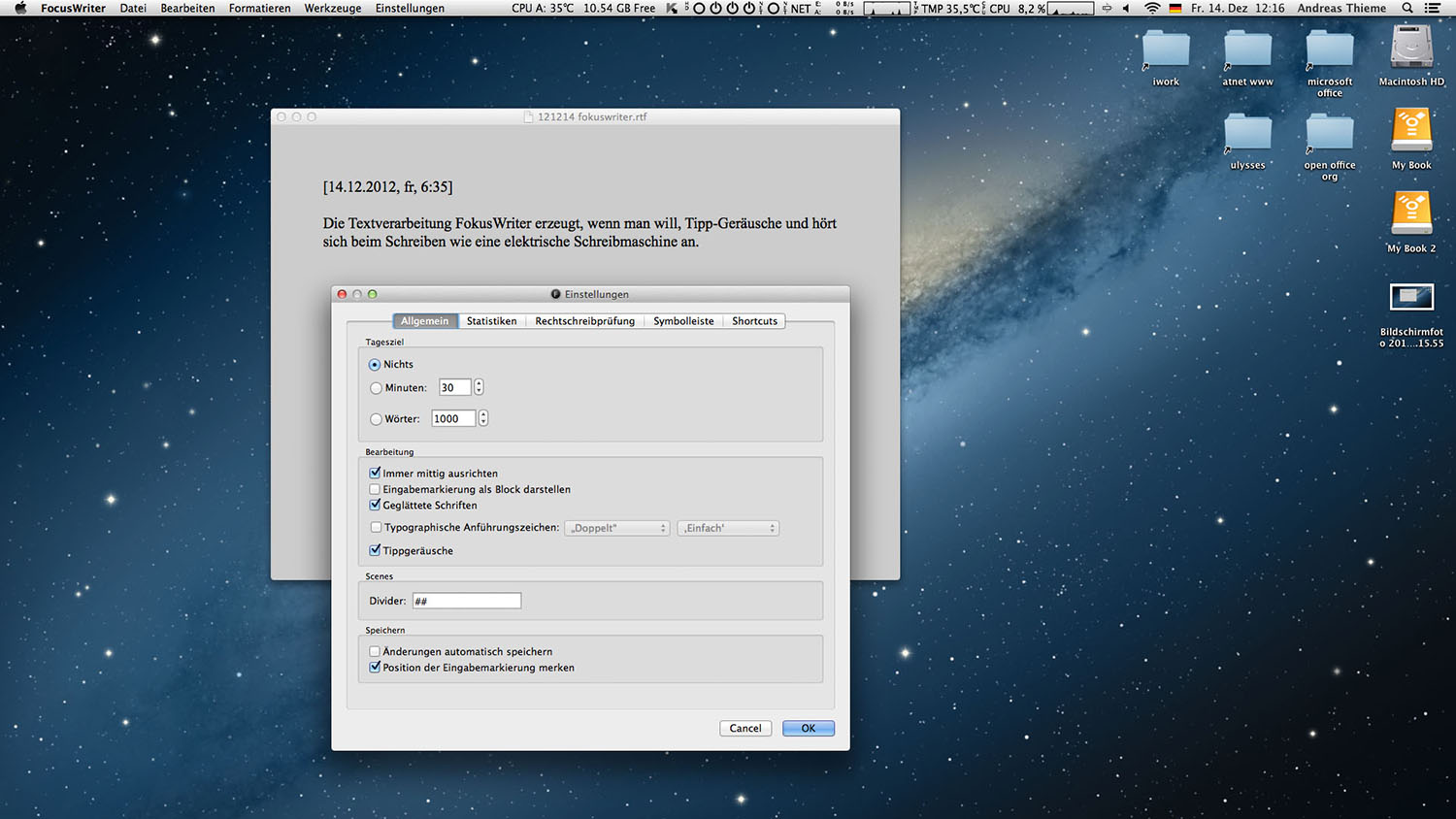Image resolution: width=1456 pixels, height=819 pixels.
Task: Uncheck Immer mittig ausrichten
Action: coord(375,474)
